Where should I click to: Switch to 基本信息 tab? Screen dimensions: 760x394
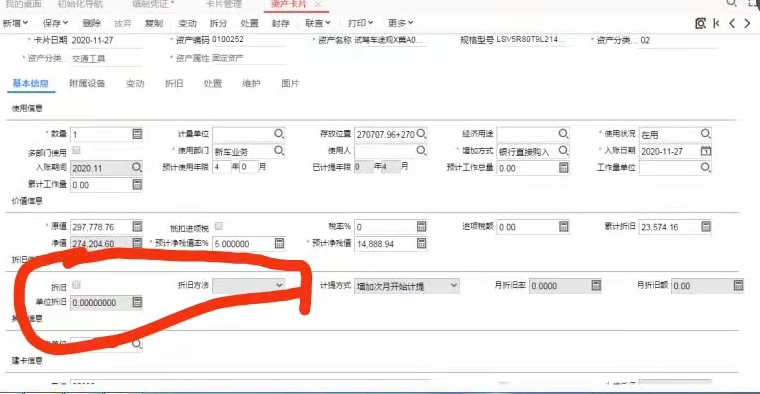pyautogui.click(x=31, y=83)
